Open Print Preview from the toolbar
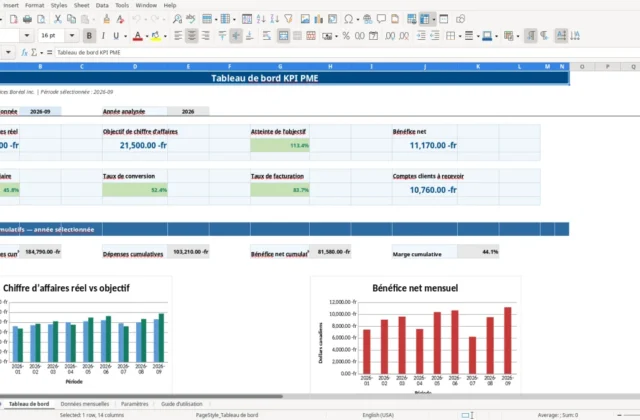Viewport: 640px width, 420px height. pyautogui.click(x=41, y=19)
